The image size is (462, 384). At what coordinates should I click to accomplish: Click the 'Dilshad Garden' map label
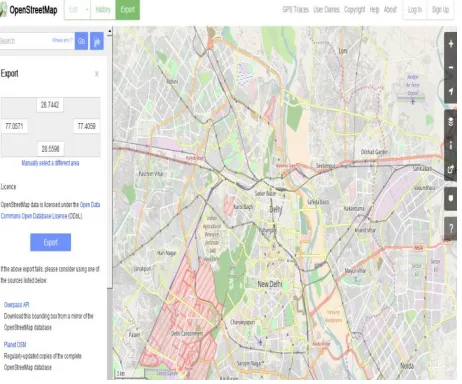tap(374, 152)
